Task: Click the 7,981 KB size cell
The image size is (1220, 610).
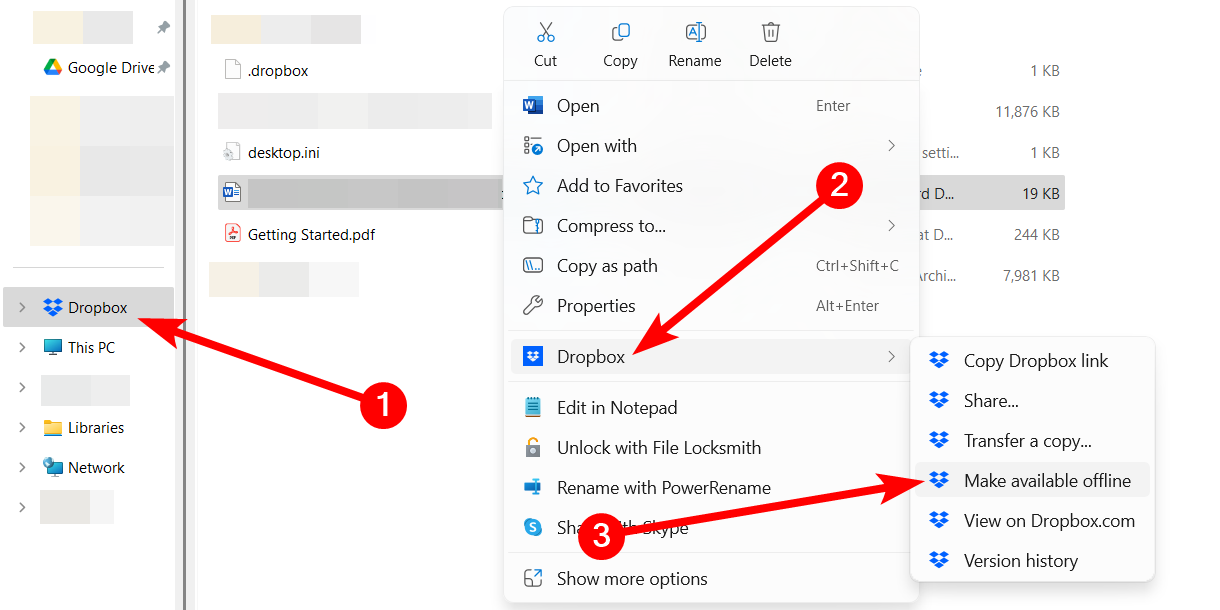Action: (x=1030, y=276)
